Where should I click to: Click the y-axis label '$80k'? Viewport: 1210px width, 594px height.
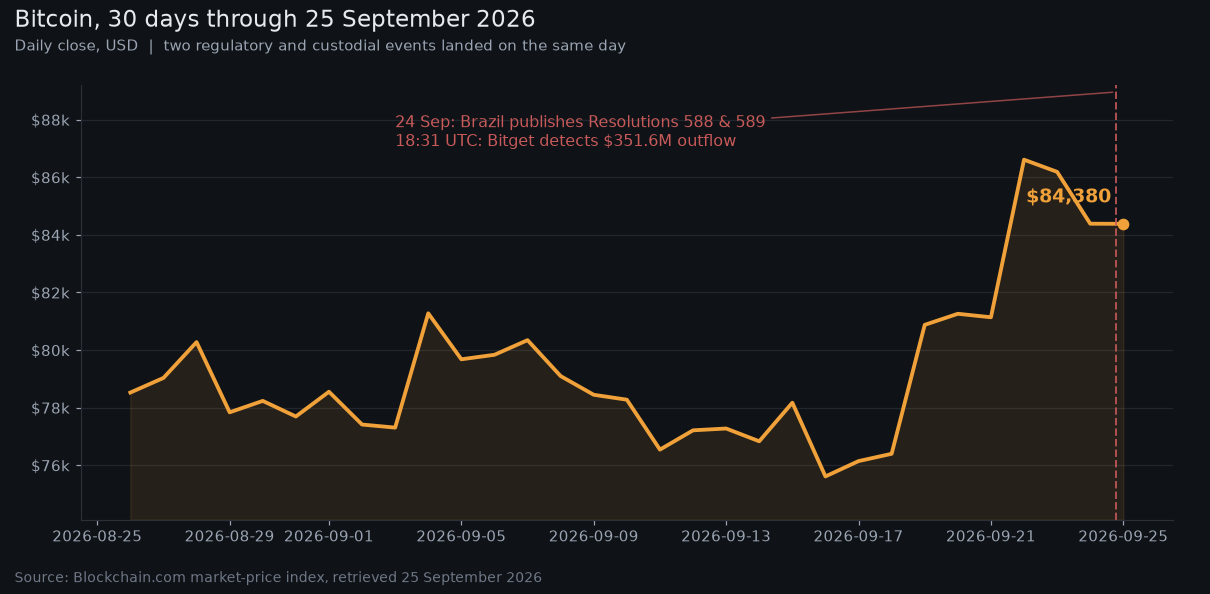click(51, 351)
